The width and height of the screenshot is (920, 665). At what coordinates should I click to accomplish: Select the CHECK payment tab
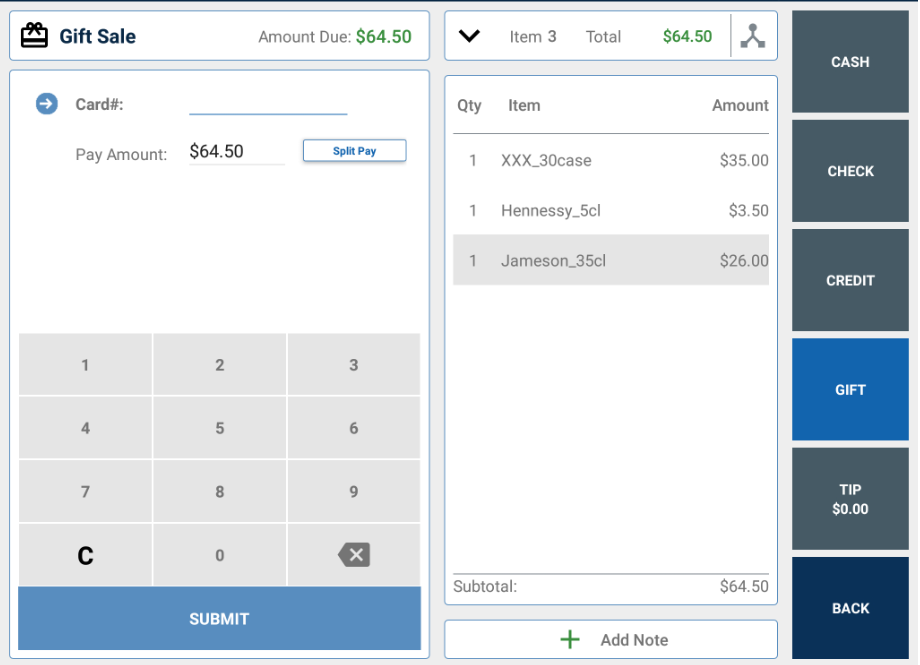[x=850, y=171]
